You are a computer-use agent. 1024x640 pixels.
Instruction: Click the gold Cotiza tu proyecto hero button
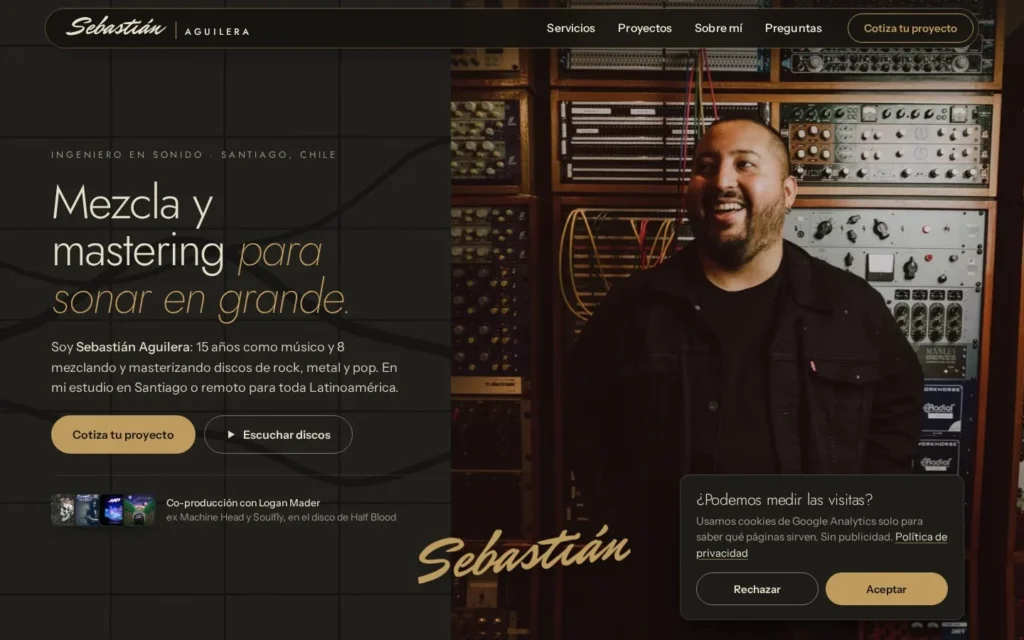tap(123, 434)
